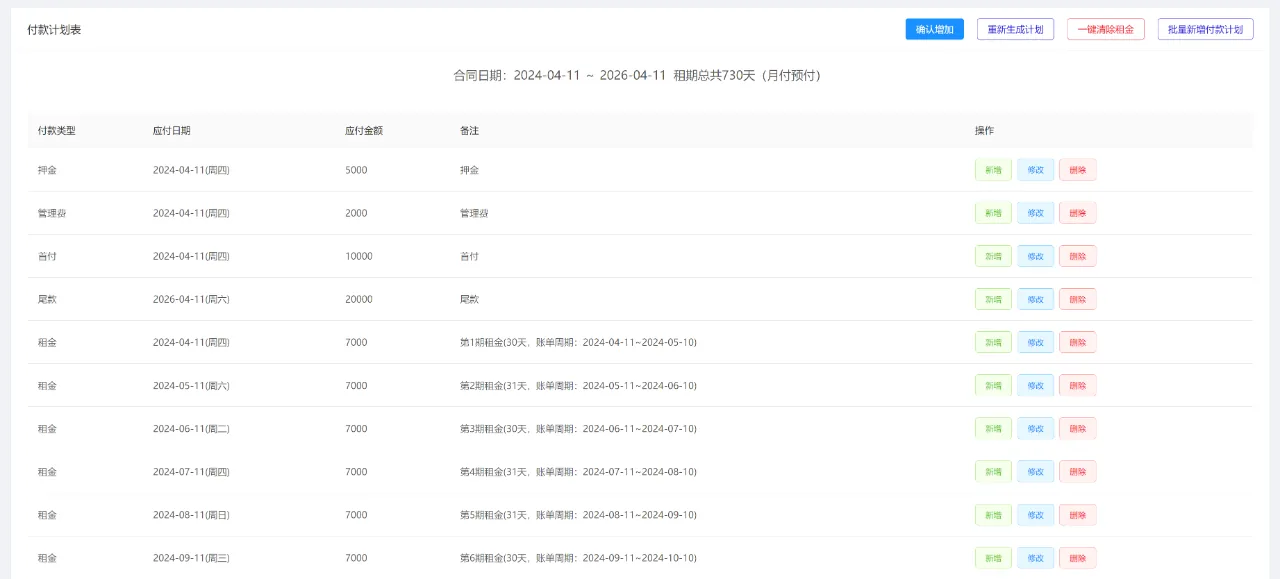The image size is (1280, 579).
Task: Click the 第4期租金 remark text
Action: pyautogui.click(x=578, y=471)
